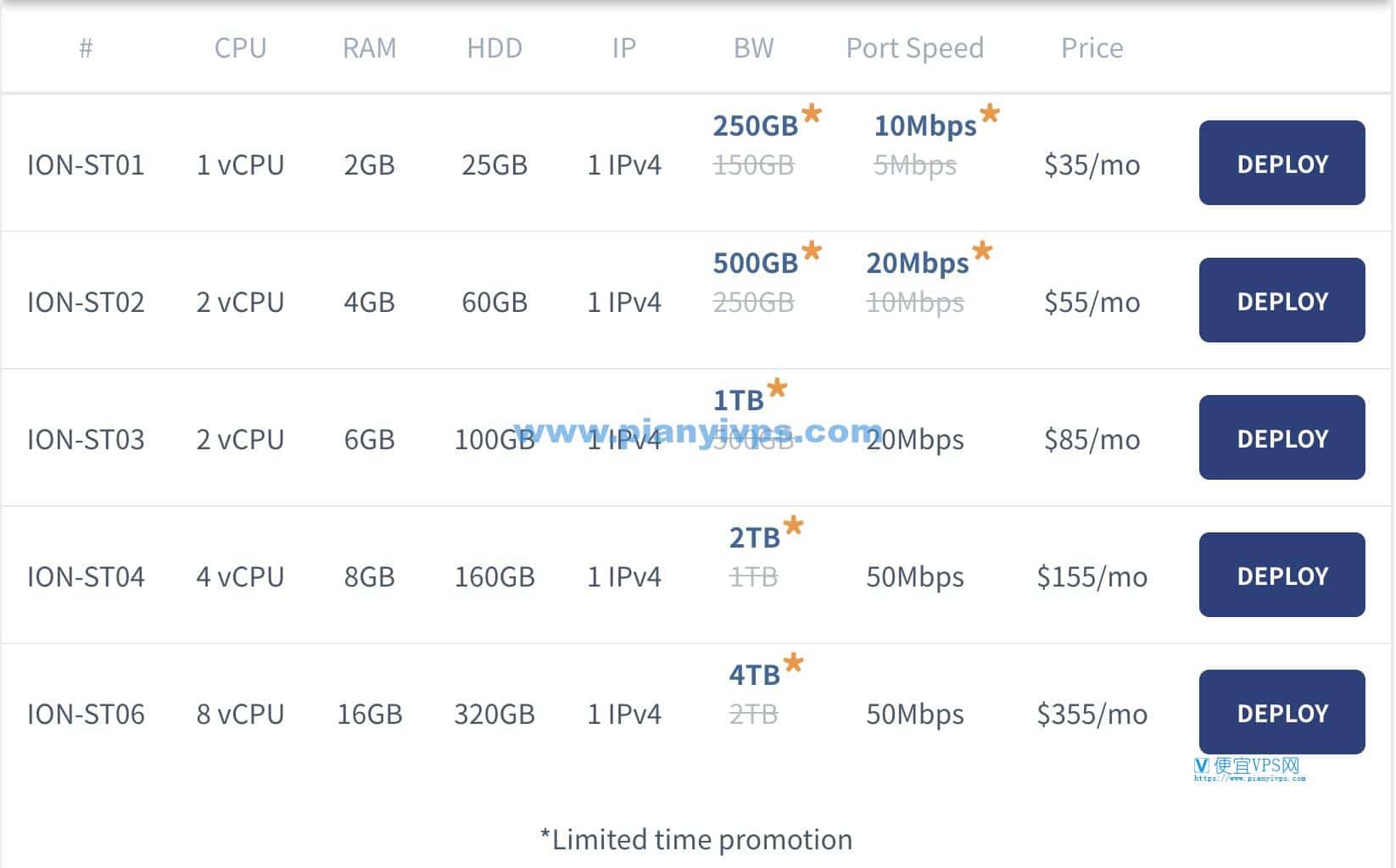Click the orange star beside 1TB
This screenshot has height=868, width=1396.
[x=777, y=389]
